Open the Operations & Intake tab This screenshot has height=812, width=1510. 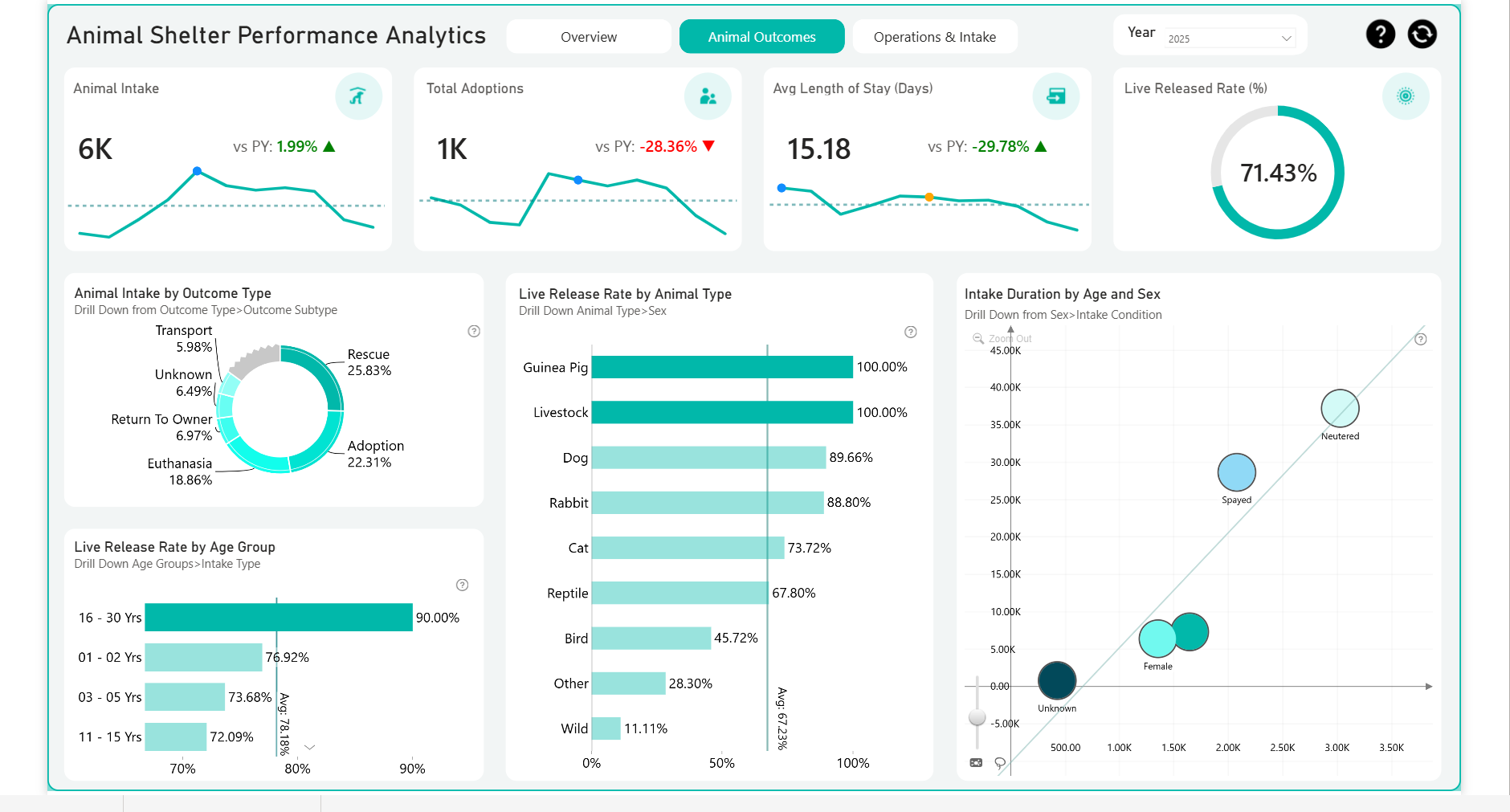click(934, 36)
